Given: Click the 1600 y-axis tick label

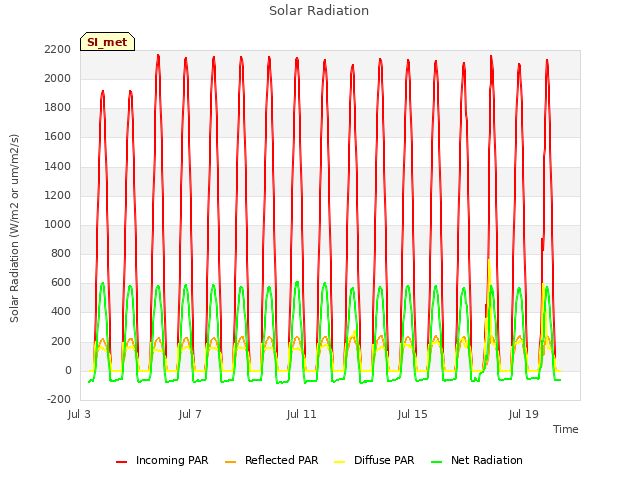Looking at the screenshot, I should pos(58,137).
